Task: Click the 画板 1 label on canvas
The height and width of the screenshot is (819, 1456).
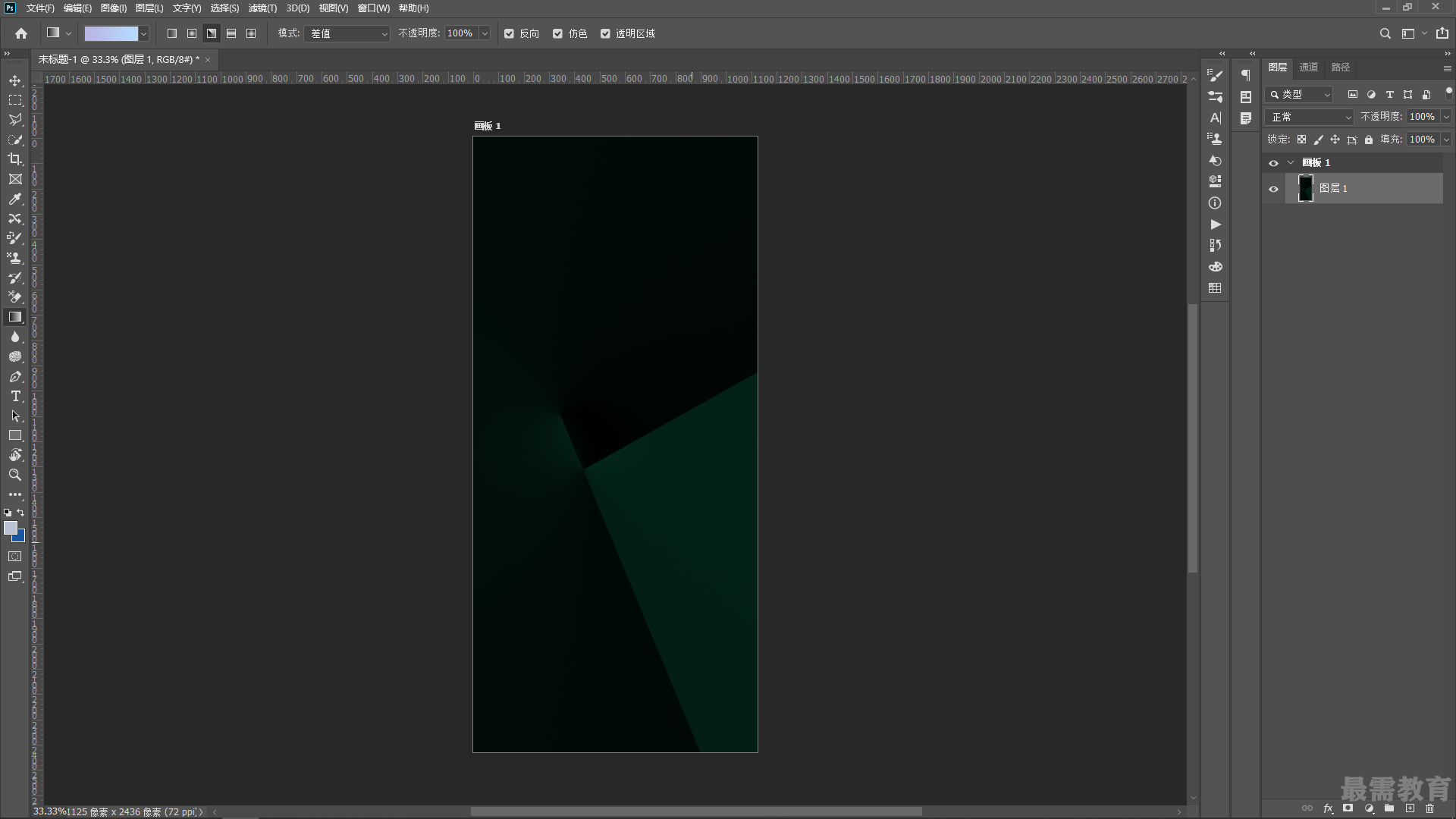Action: (488, 126)
